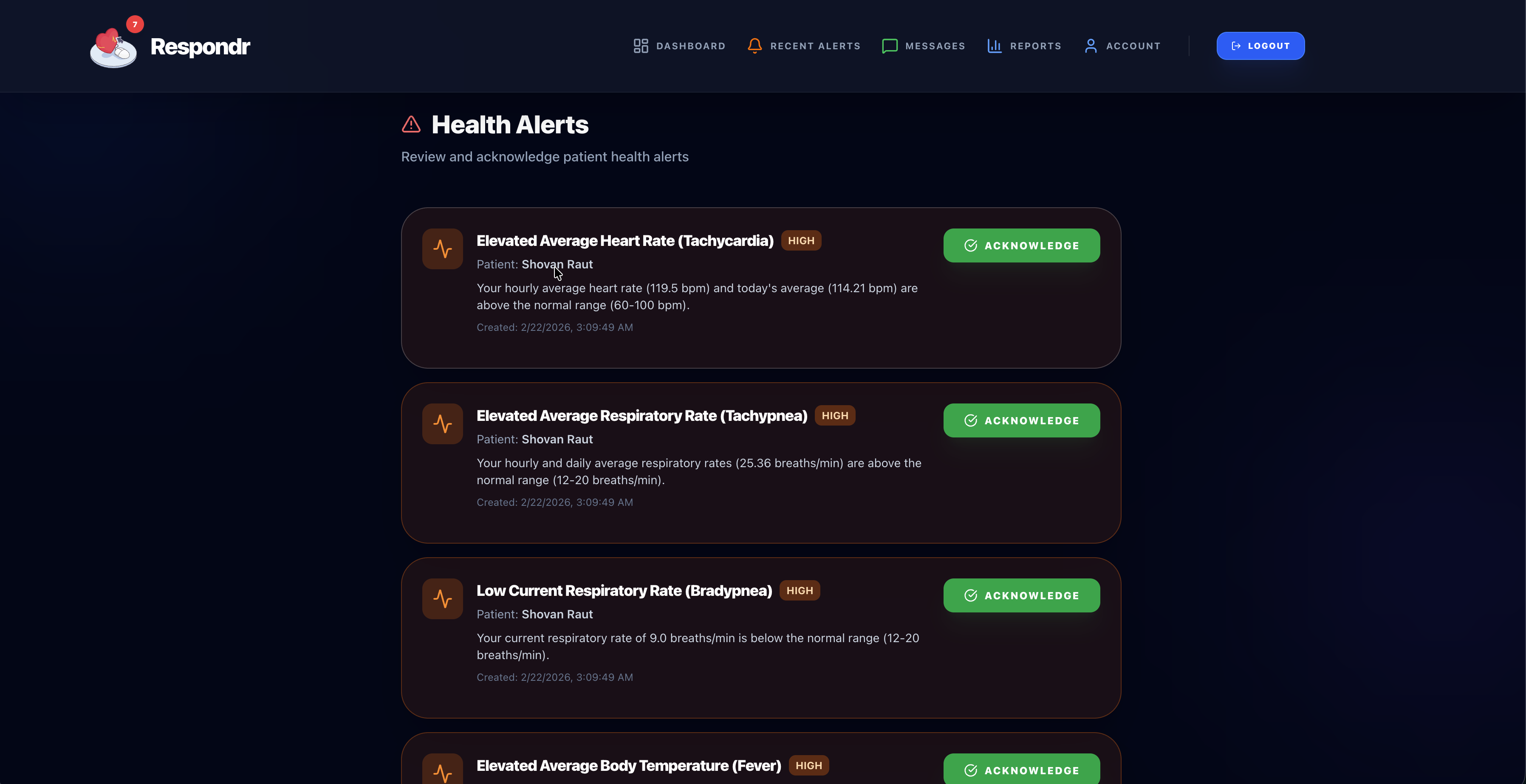
Task: Click the red notification badge showing 7
Action: click(x=135, y=24)
